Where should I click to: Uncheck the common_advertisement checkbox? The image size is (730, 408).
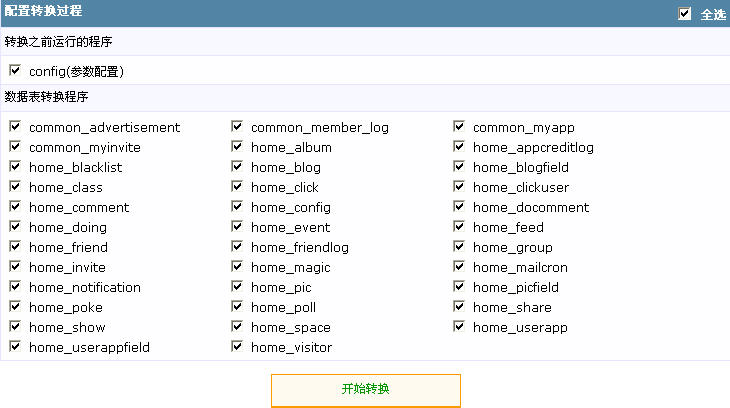pyautogui.click(x=15, y=127)
